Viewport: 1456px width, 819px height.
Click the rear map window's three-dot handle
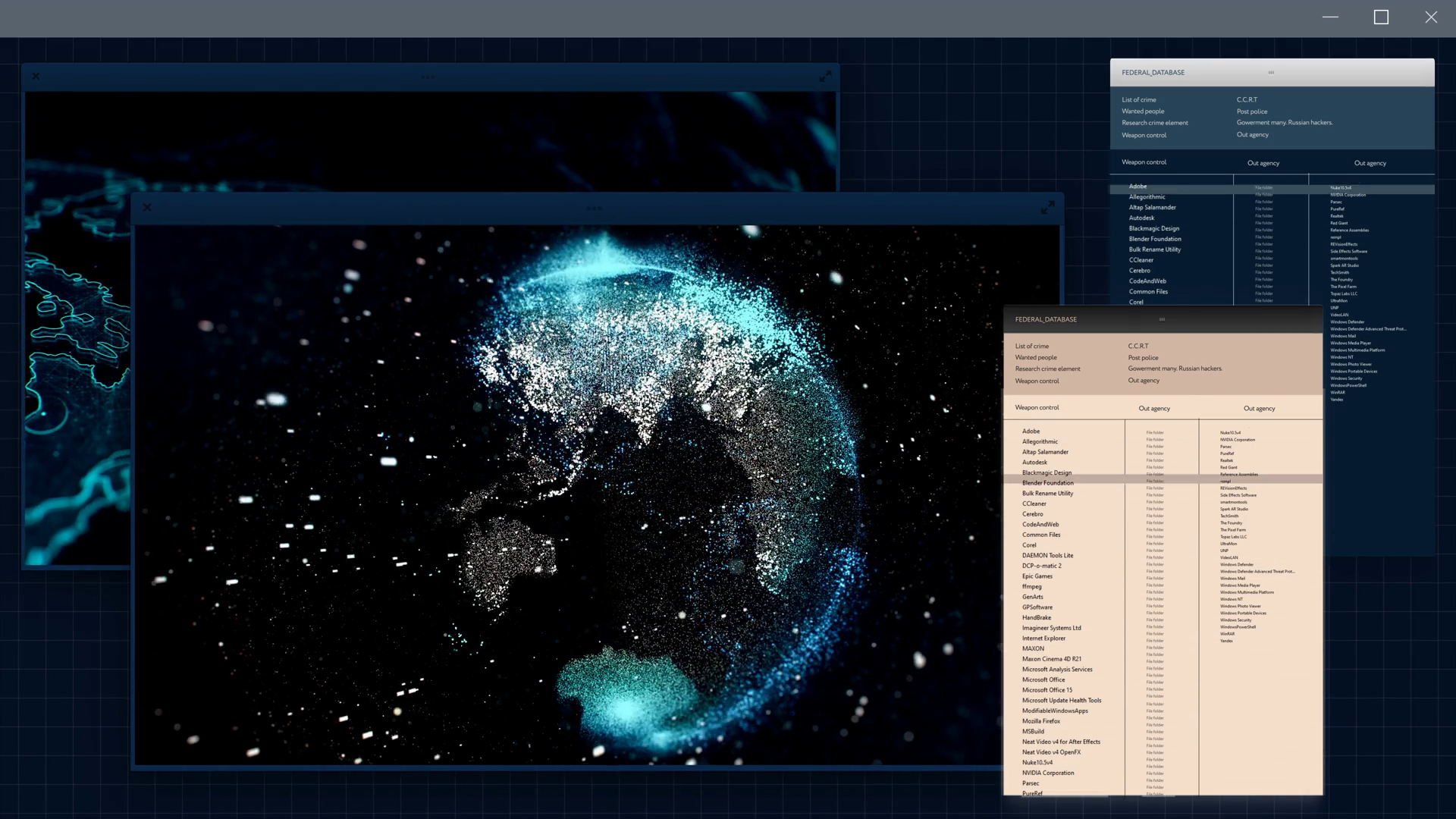click(x=428, y=77)
